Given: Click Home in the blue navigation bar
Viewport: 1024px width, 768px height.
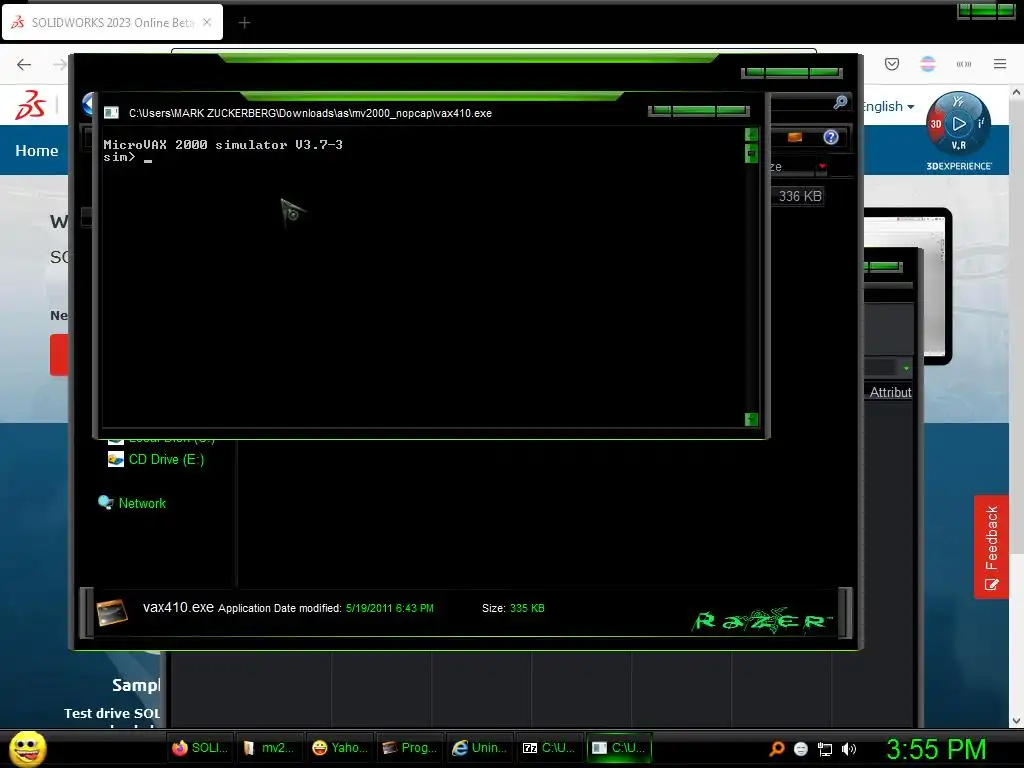Looking at the screenshot, I should (37, 150).
